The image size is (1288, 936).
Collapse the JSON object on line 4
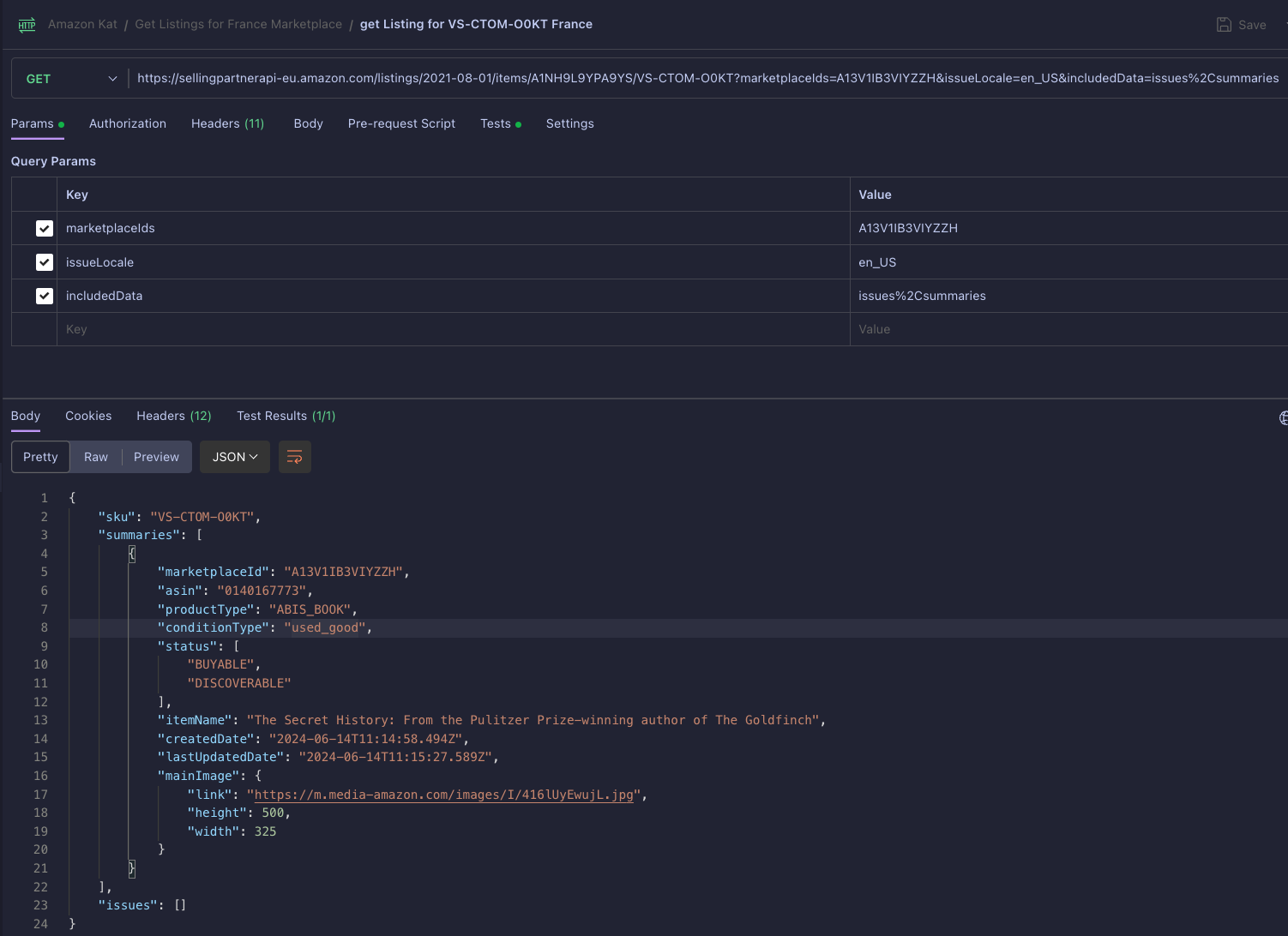(132, 554)
